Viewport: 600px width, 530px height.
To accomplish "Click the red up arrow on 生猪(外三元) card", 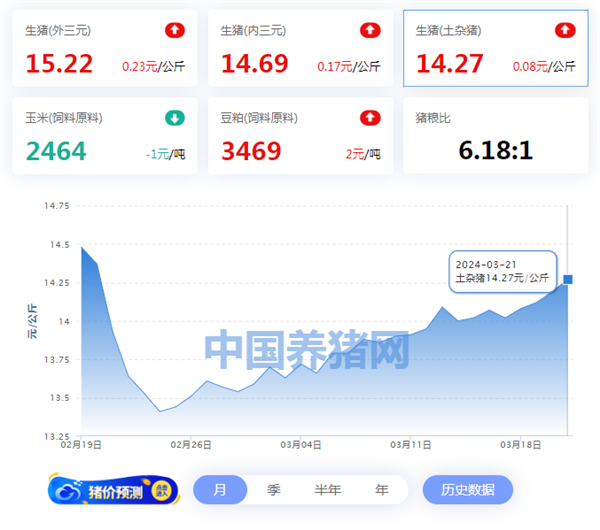I will click(175, 31).
